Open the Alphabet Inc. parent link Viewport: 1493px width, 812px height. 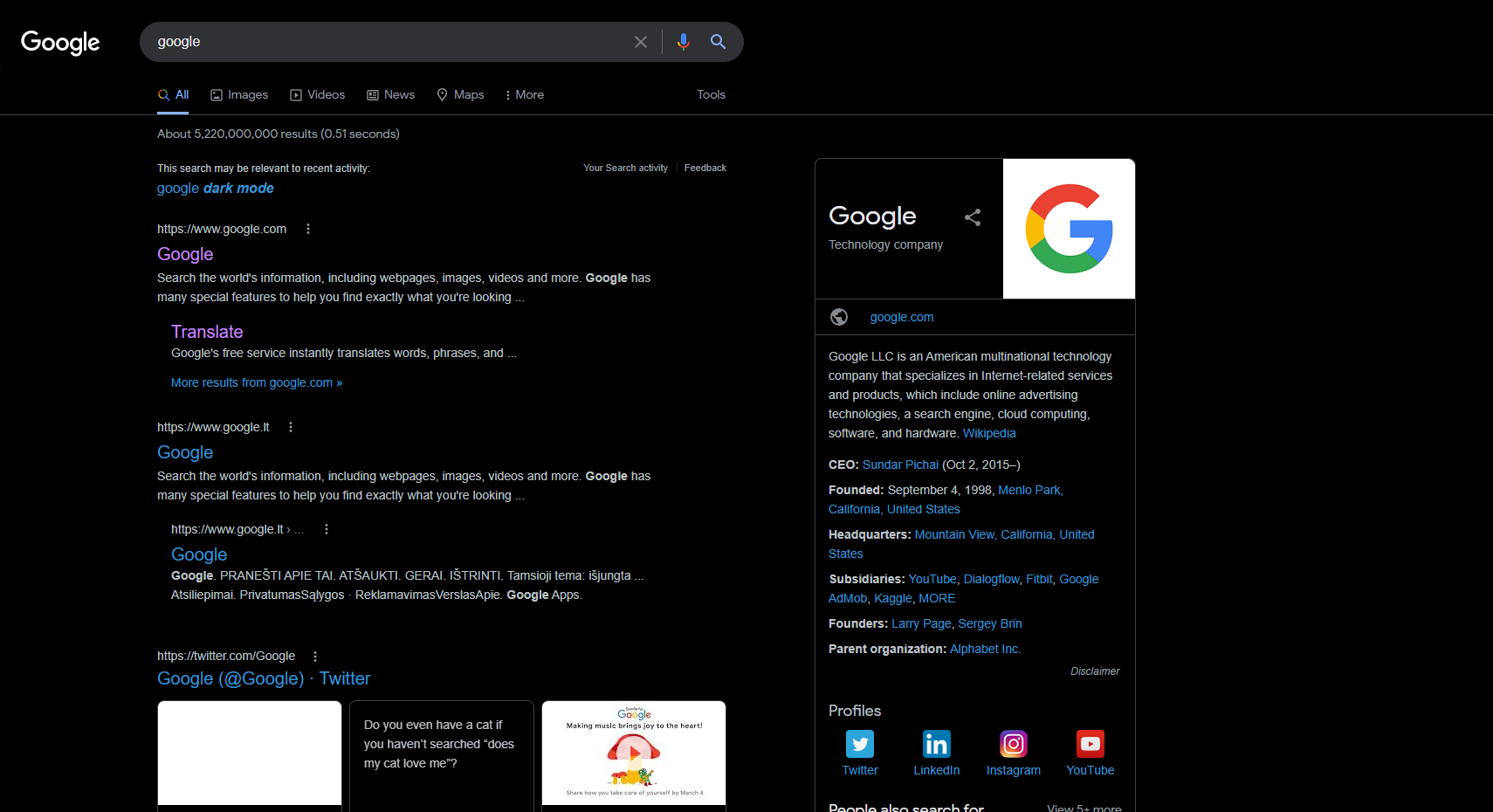tap(985, 649)
